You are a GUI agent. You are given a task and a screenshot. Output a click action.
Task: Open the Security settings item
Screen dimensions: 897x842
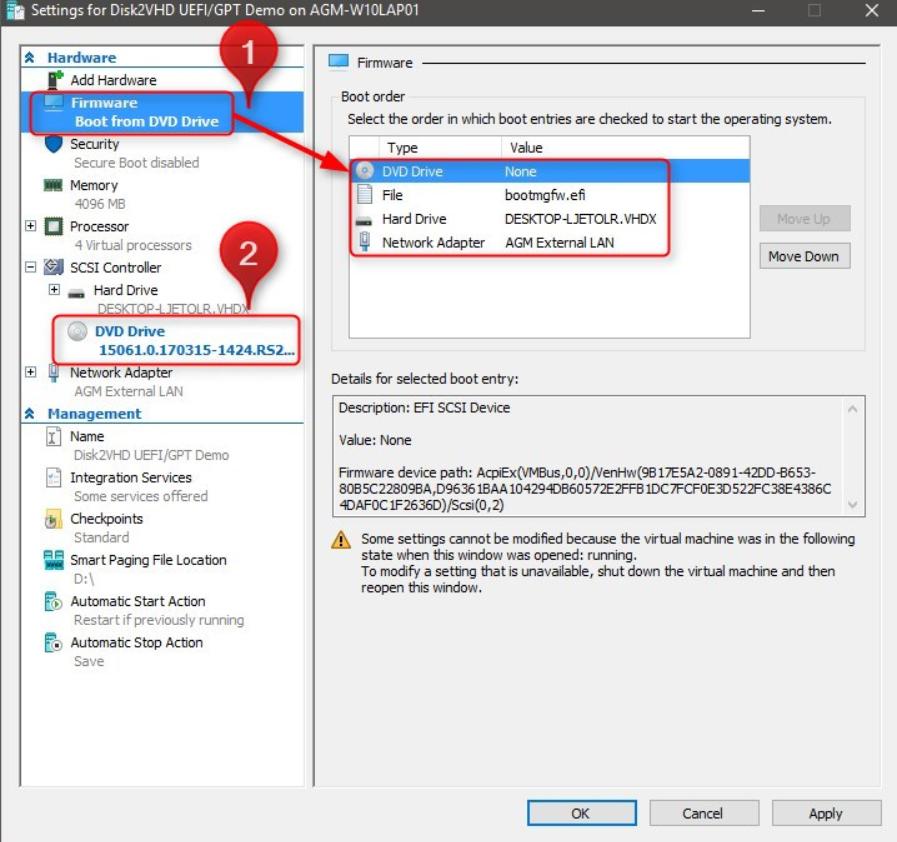[94, 144]
